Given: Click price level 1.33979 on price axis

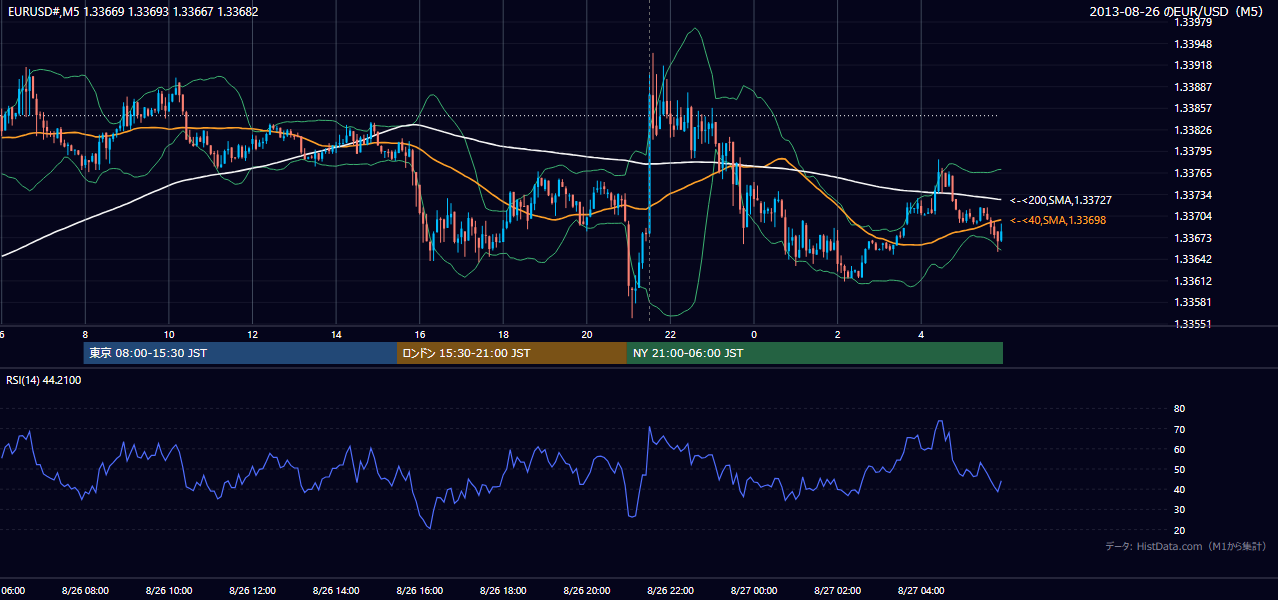Looking at the screenshot, I should click(1194, 23).
